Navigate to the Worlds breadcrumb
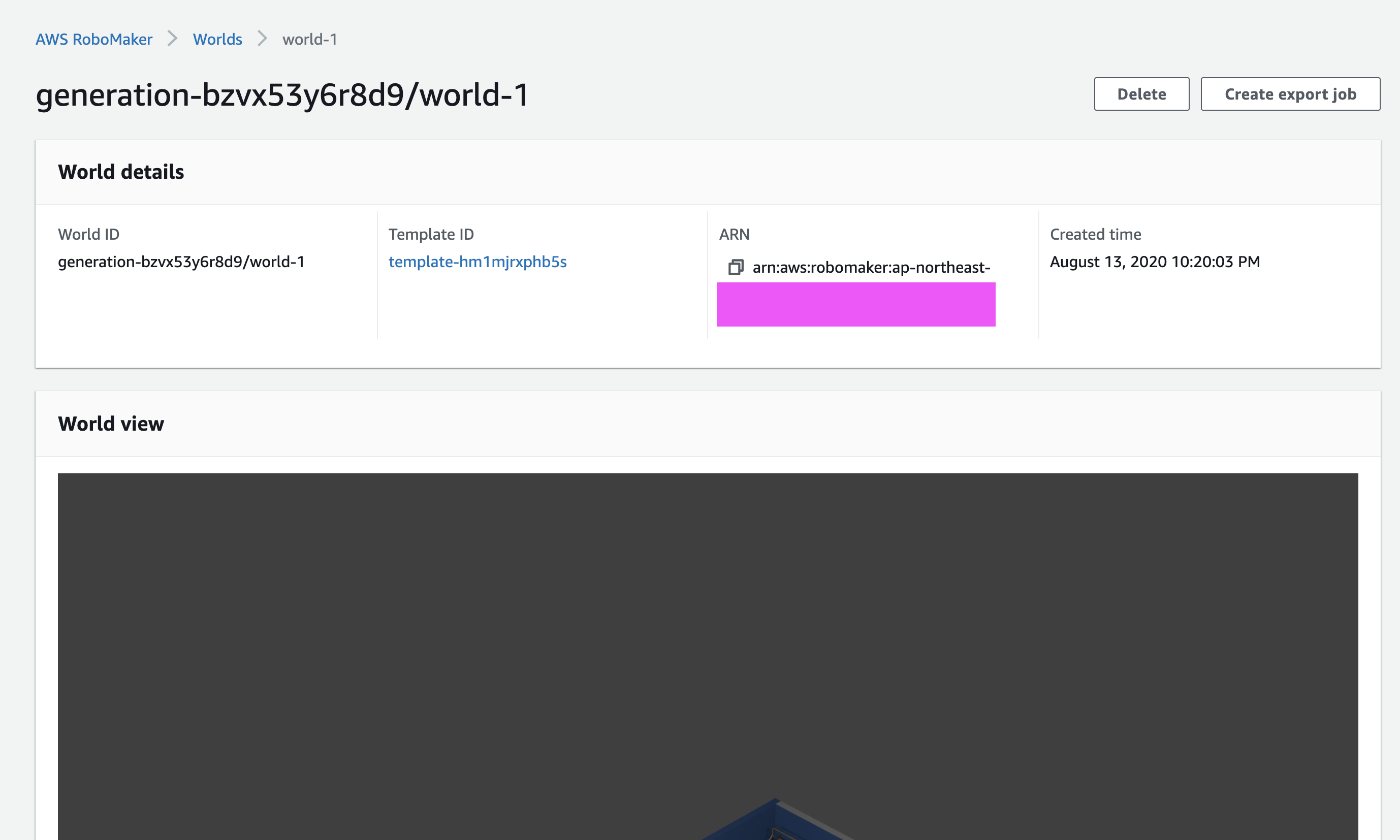The height and width of the screenshot is (840, 1400). 217,39
